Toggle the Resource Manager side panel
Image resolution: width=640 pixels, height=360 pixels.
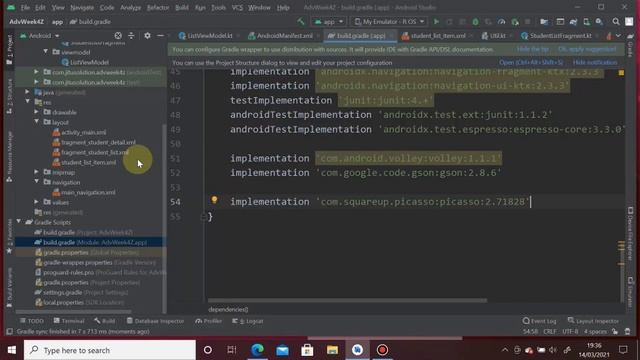pos(9,157)
